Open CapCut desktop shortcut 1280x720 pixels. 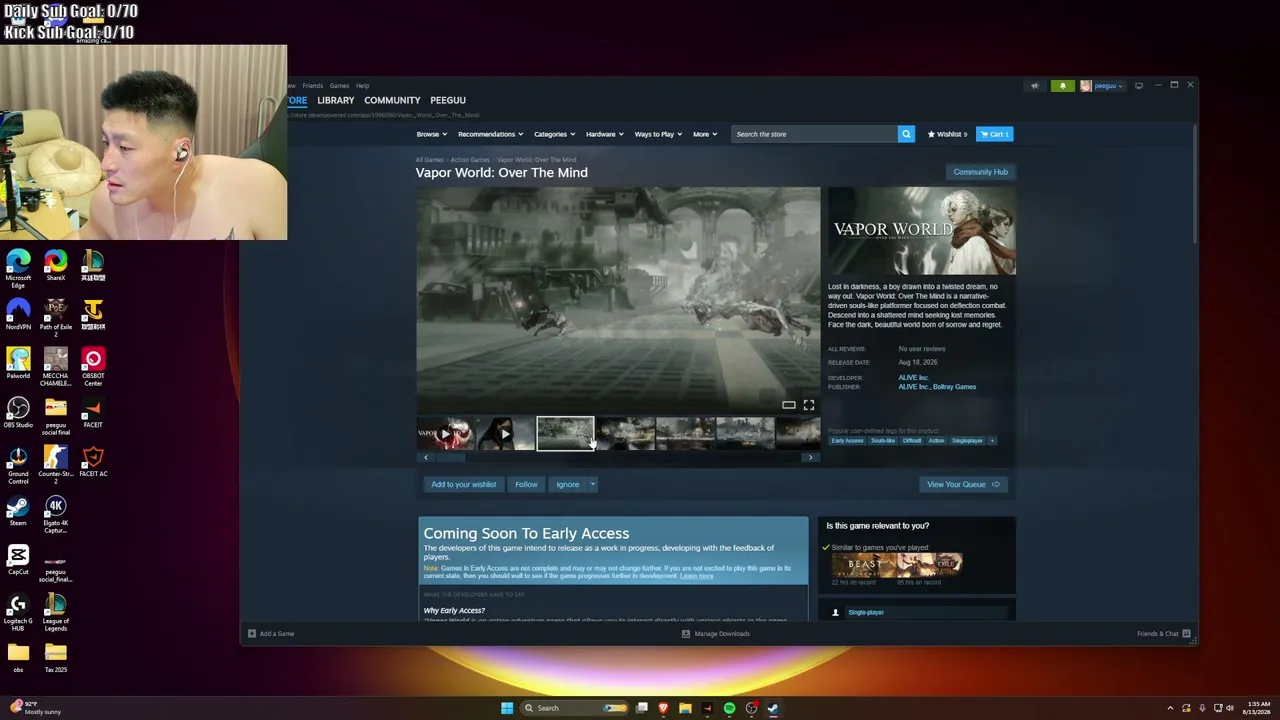(18, 560)
